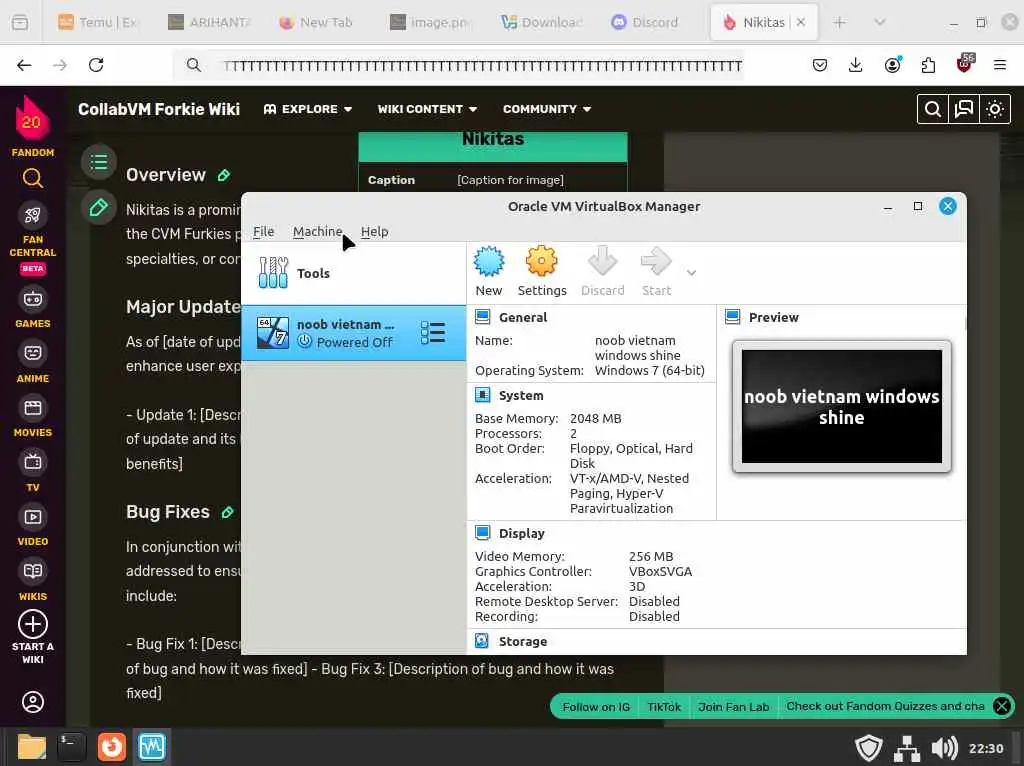Viewport: 1024px width, 766px height.
Task: Click Join Fan Lab button
Action: [733, 707]
